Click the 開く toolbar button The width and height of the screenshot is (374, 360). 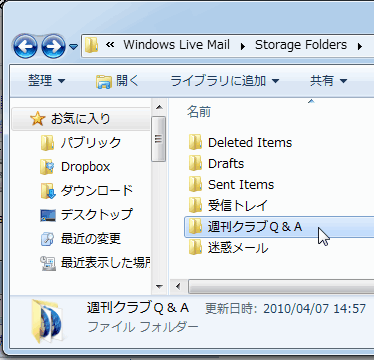pyautogui.click(x=117, y=81)
